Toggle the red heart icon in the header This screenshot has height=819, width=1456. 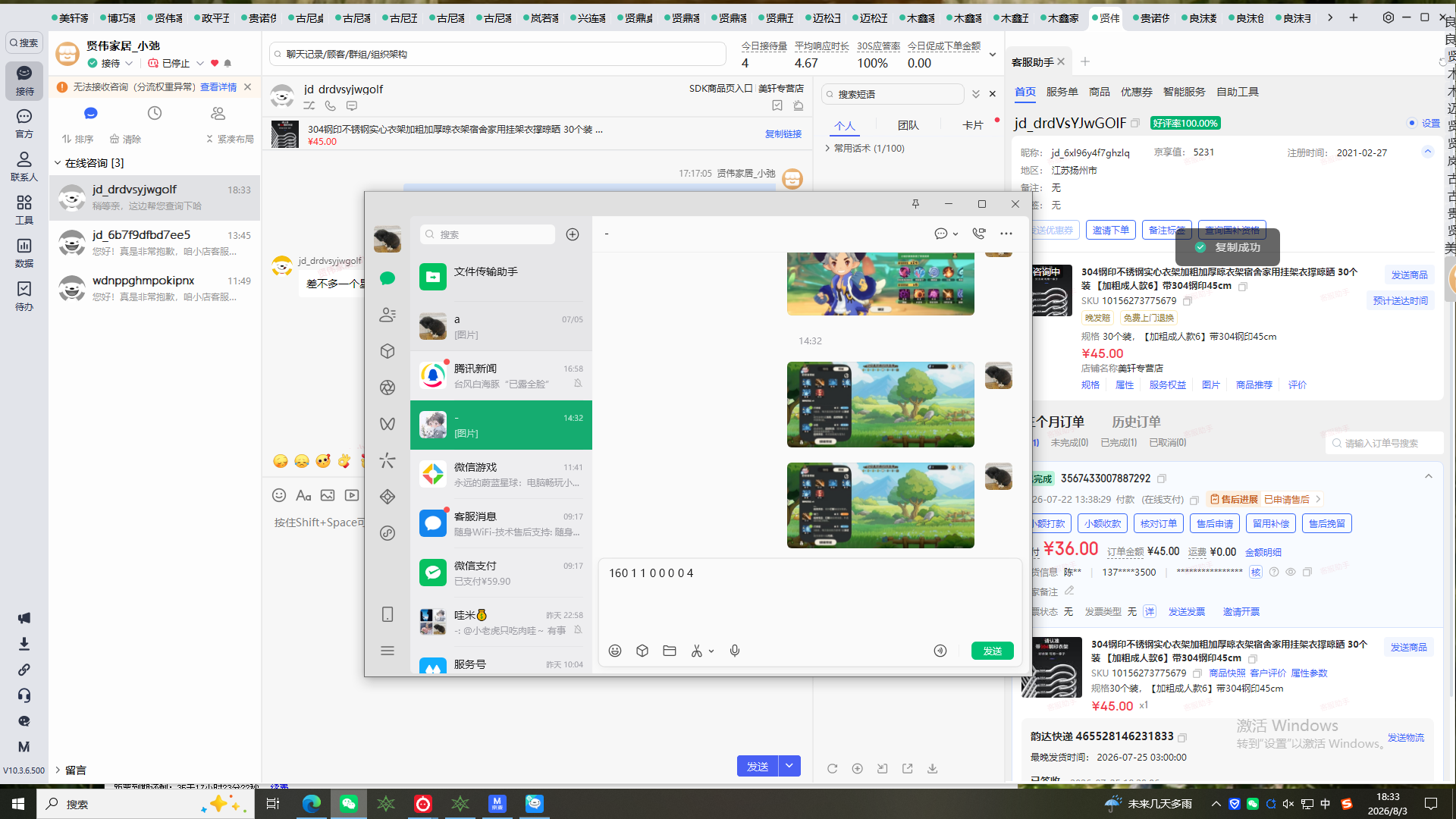click(x=215, y=64)
